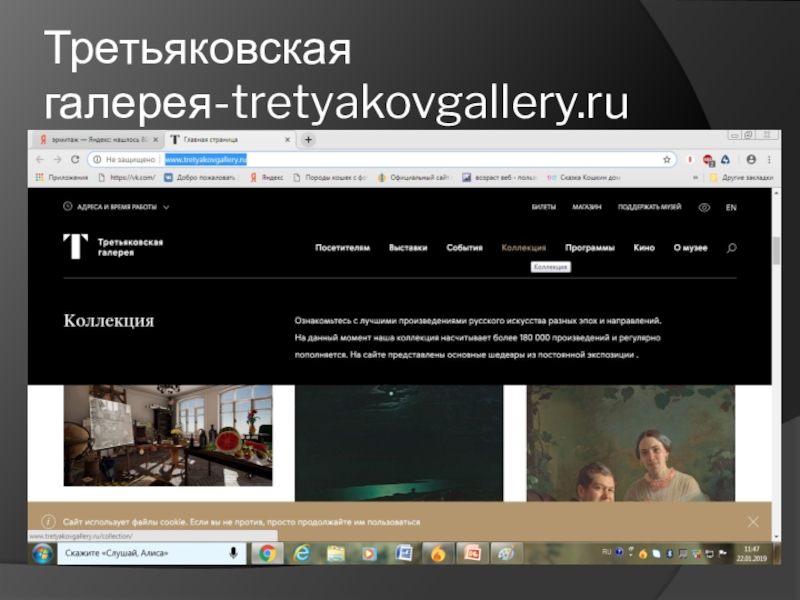The image size is (800, 600).
Task: Click the Алиса microphone icon
Action: click(x=233, y=554)
